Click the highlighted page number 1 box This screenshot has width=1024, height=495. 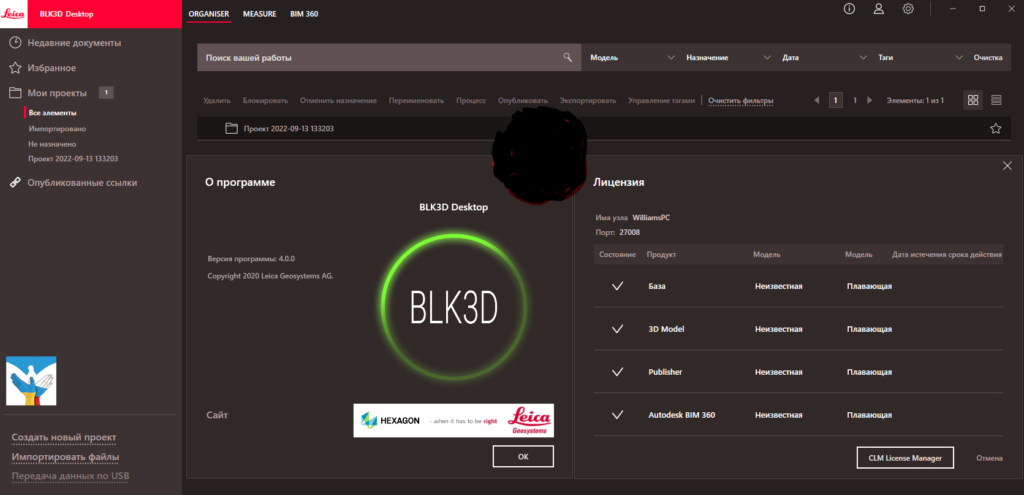(x=835, y=101)
